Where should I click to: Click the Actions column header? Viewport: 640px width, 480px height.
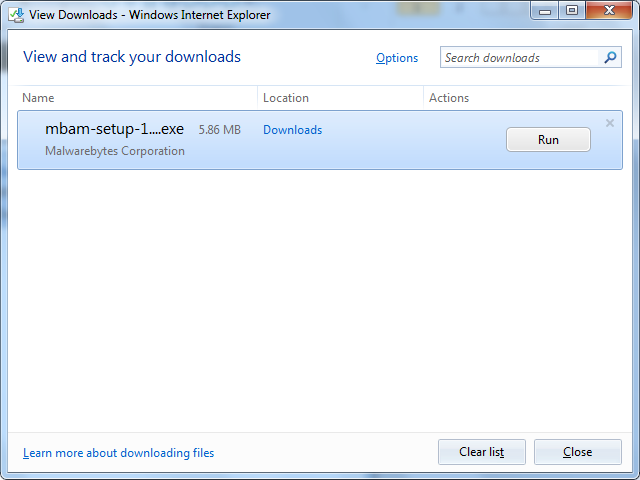(x=449, y=98)
